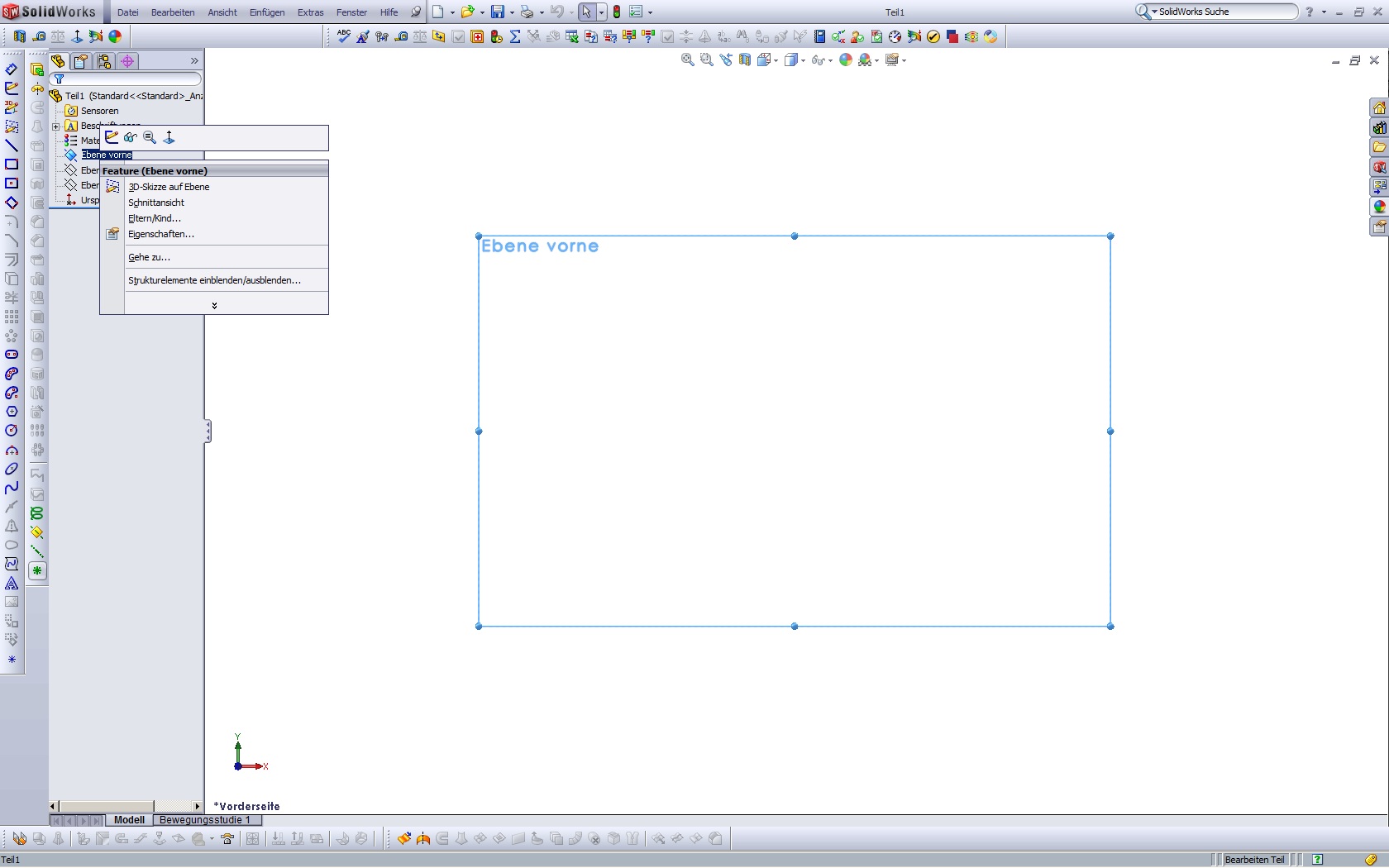The width and height of the screenshot is (1389, 868).
Task: Switch to the Bewegungsstudie 1 tab
Action: coord(205,820)
